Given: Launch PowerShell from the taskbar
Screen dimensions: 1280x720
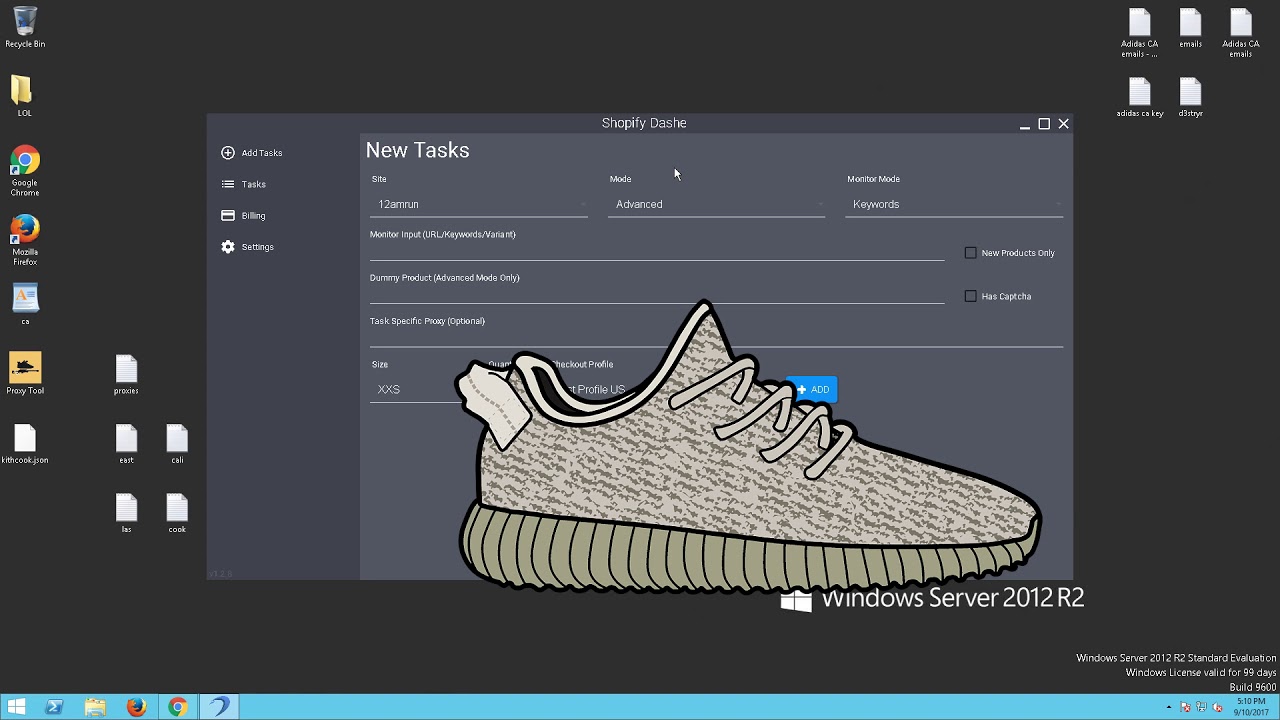Looking at the screenshot, I should (54, 707).
